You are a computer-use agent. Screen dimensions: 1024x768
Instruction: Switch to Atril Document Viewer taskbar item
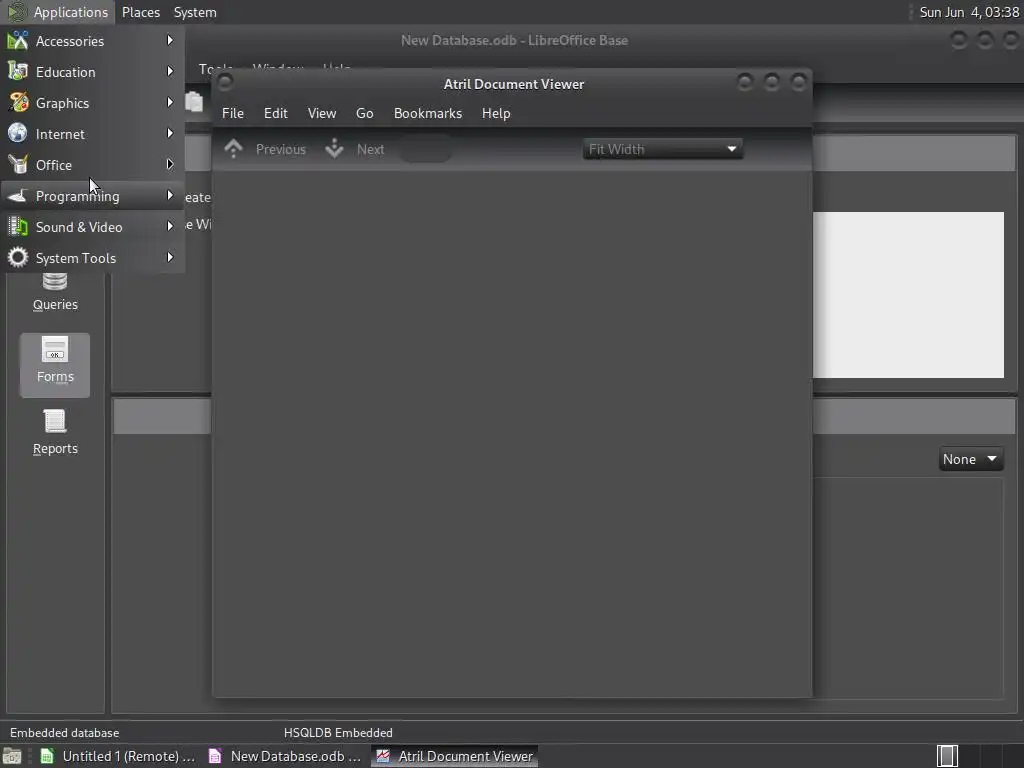click(455, 756)
